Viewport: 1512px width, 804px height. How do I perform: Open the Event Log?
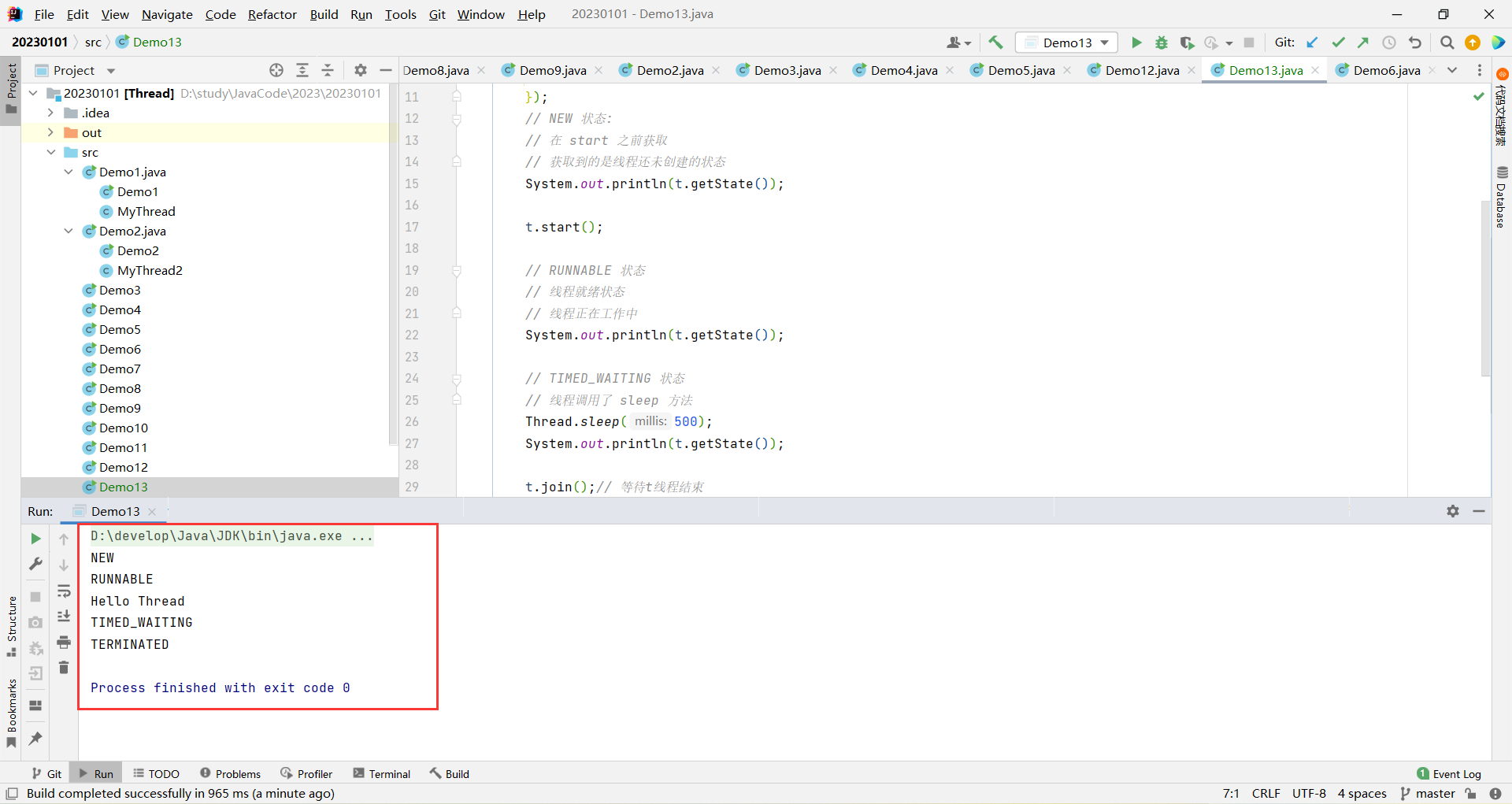[1449, 774]
